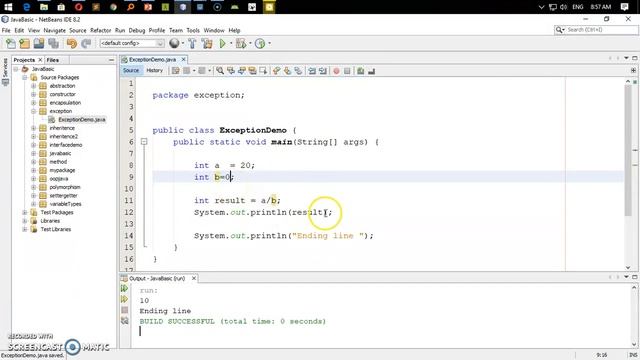Open the Debug menu
The image size is (640, 360).
click(x=137, y=31)
